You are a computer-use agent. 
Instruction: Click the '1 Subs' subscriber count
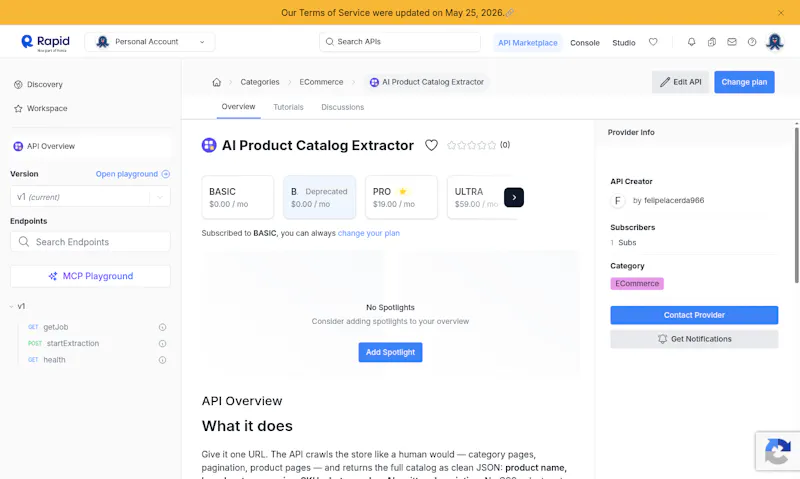coord(623,243)
